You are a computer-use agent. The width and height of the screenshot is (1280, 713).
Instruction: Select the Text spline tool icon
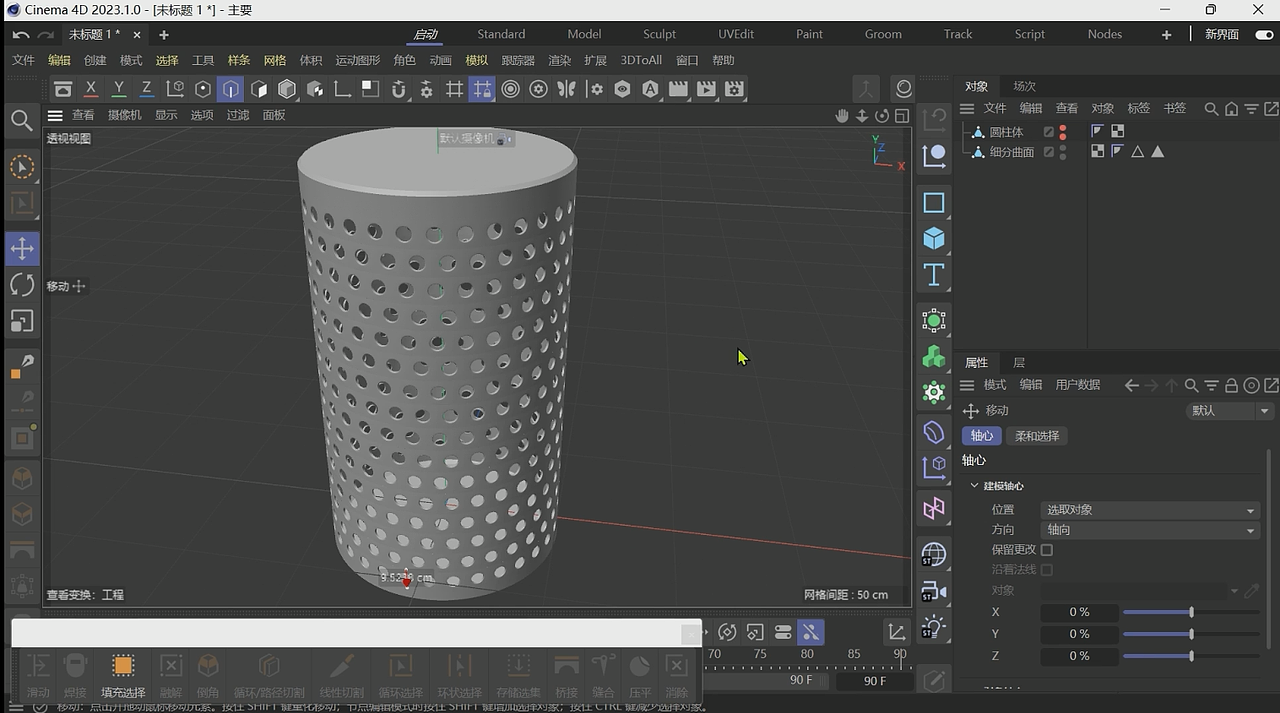(x=933, y=275)
